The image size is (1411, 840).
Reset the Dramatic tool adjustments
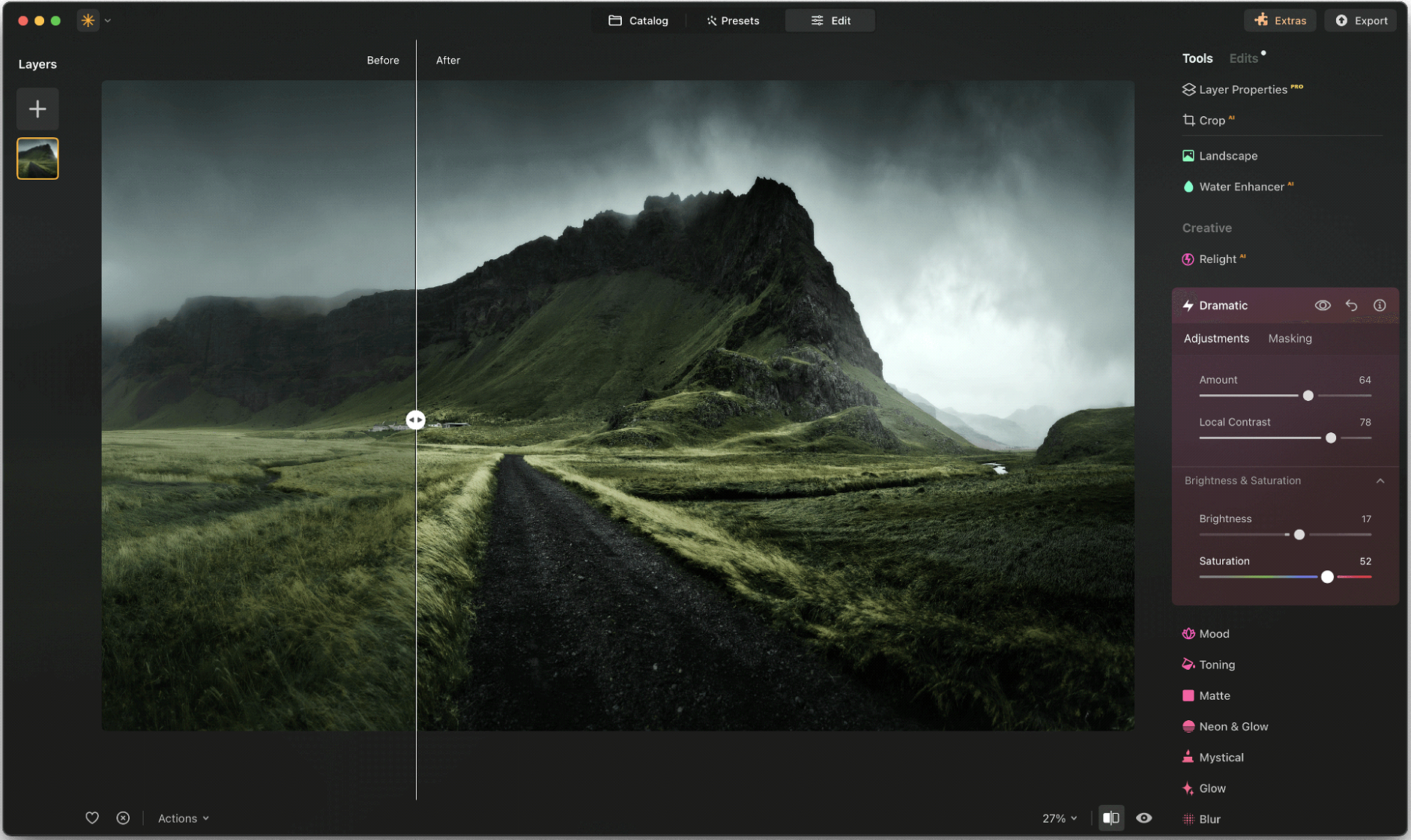(x=1351, y=306)
